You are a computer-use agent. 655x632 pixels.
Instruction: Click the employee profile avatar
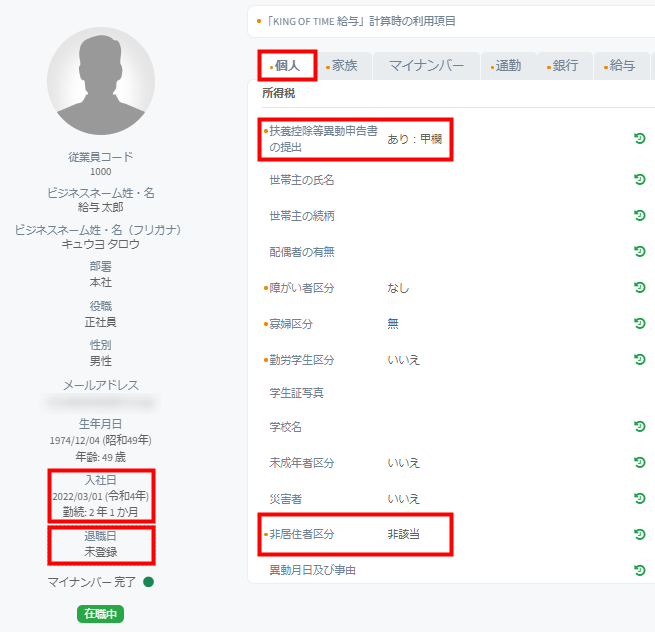point(101,81)
